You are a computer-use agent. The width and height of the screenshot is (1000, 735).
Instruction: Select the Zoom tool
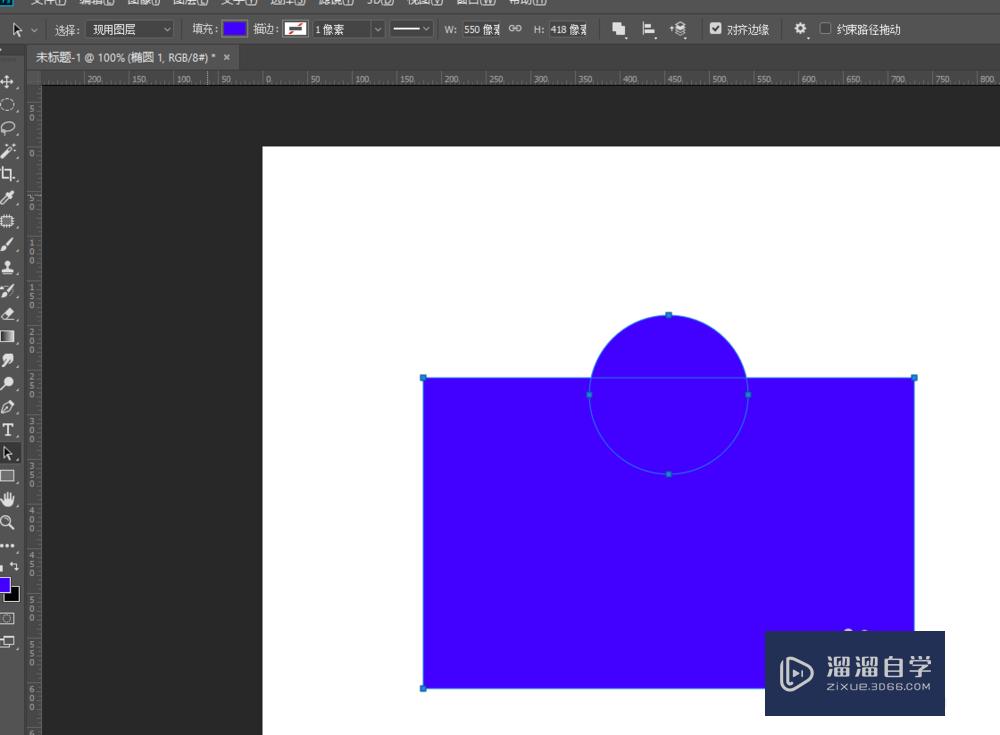pos(8,523)
